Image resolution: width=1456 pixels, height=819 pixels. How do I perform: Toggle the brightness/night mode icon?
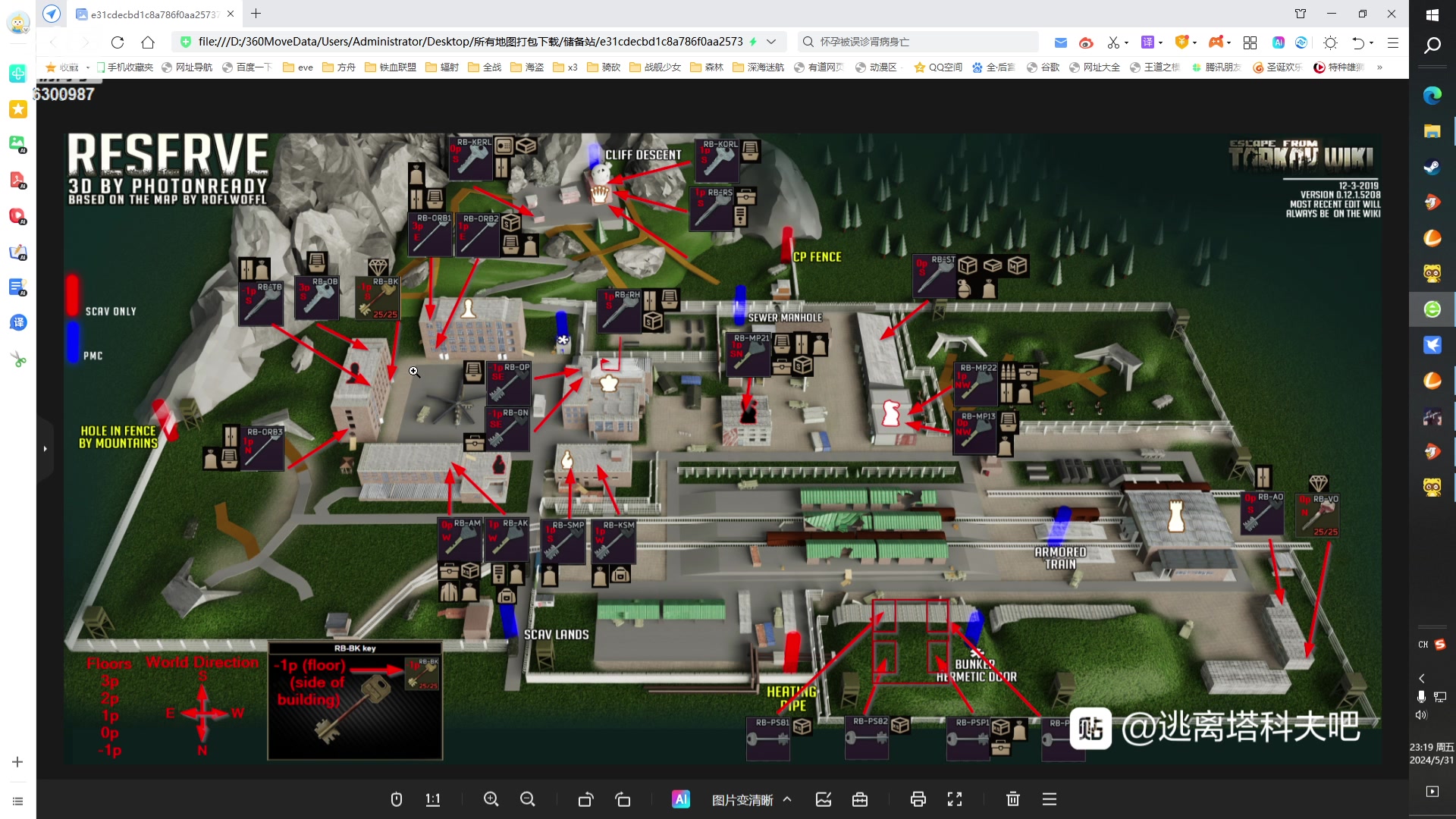(1330, 42)
